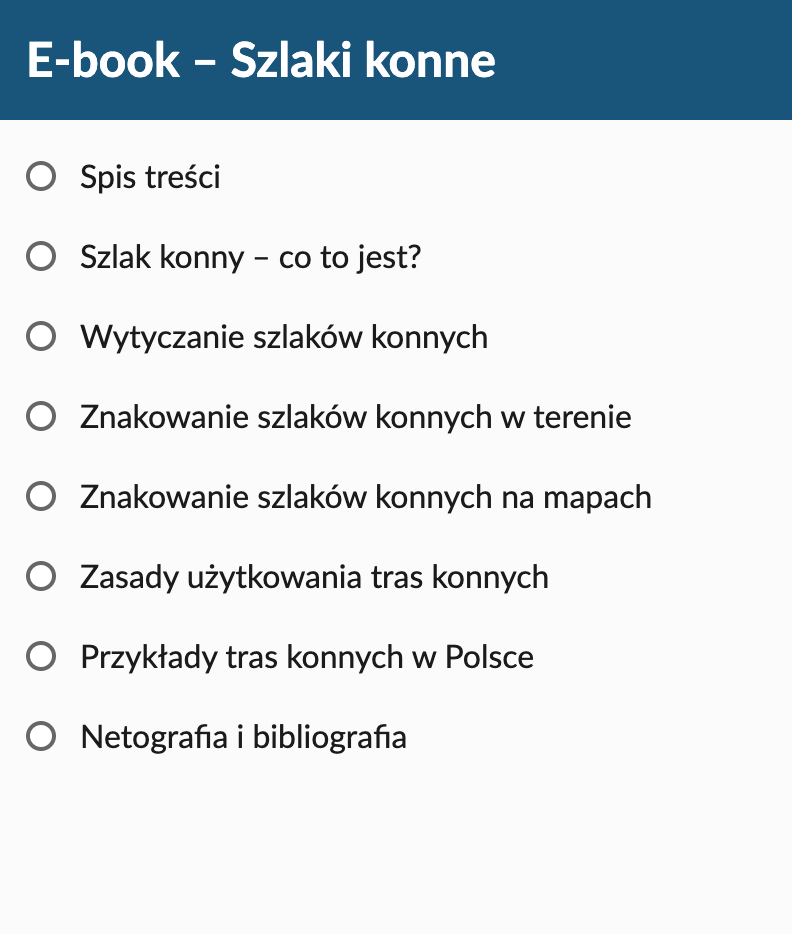Select the radio button for Spis treści
This screenshot has width=792, height=934.
tap(41, 176)
